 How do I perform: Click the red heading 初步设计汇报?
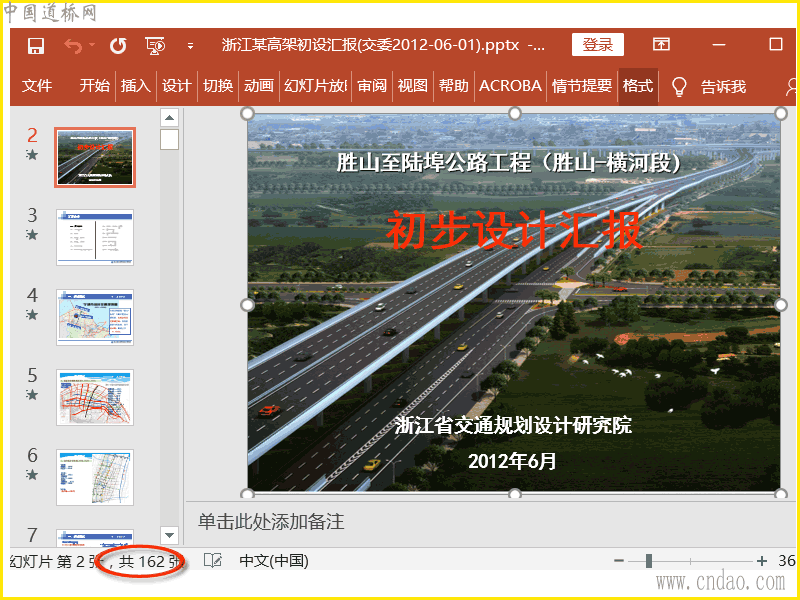(x=514, y=230)
